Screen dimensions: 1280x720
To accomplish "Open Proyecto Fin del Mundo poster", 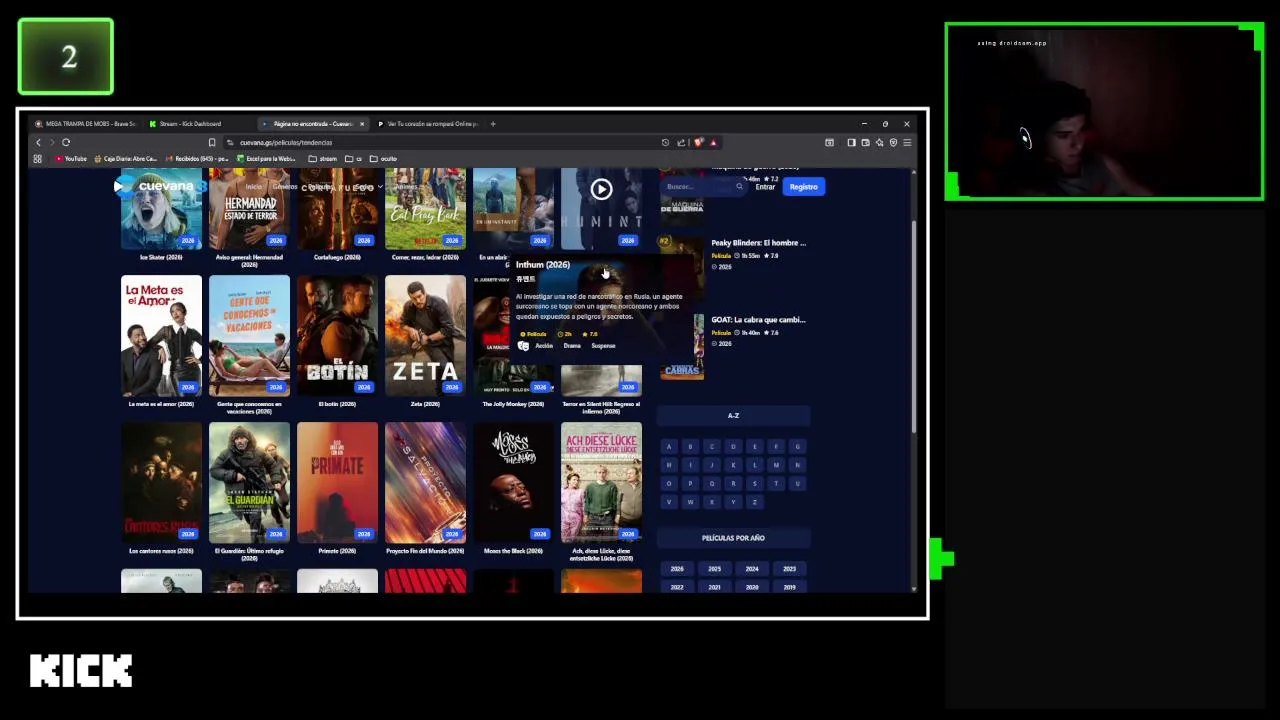I will pyautogui.click(x=425, y=483).
